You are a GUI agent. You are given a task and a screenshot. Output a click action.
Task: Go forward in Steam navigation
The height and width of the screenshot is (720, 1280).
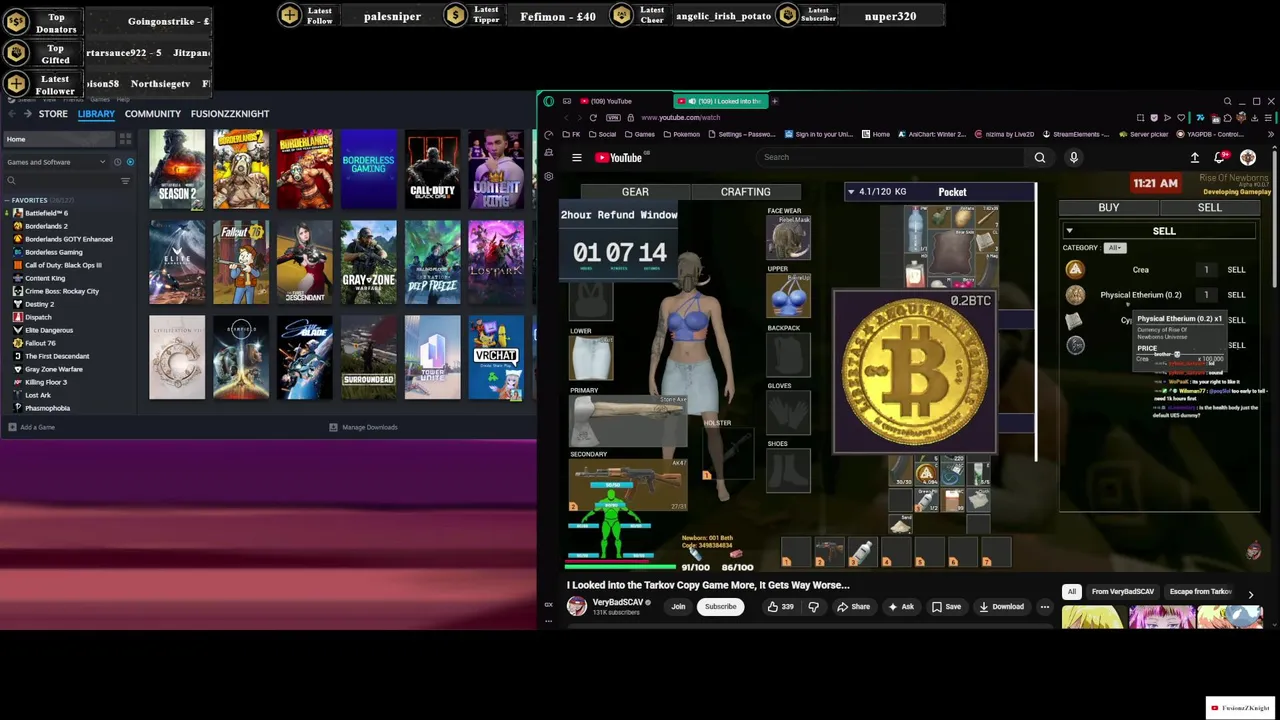pos(28,114)
